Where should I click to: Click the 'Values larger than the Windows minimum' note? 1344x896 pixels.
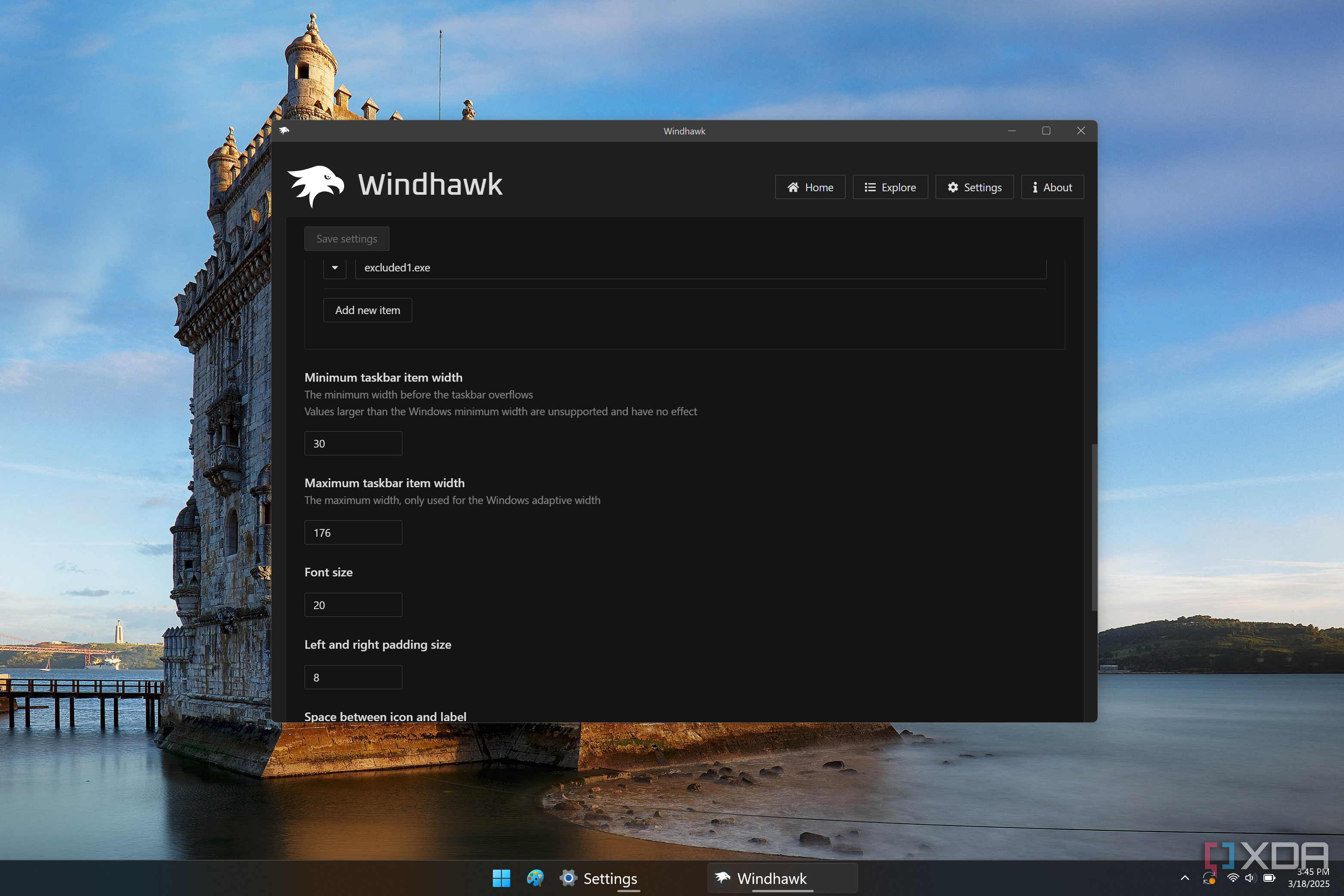coord(501,411)
